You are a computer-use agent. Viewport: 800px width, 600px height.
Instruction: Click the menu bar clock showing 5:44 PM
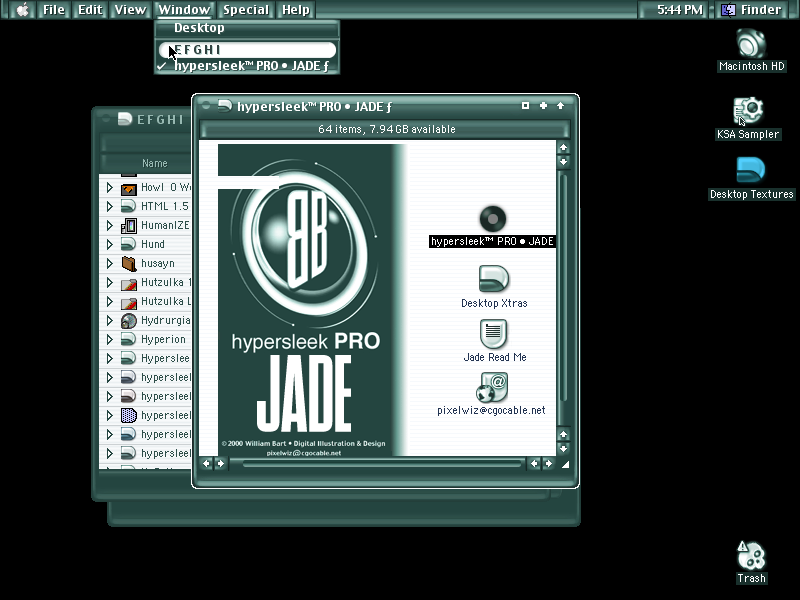click(680, 10)
